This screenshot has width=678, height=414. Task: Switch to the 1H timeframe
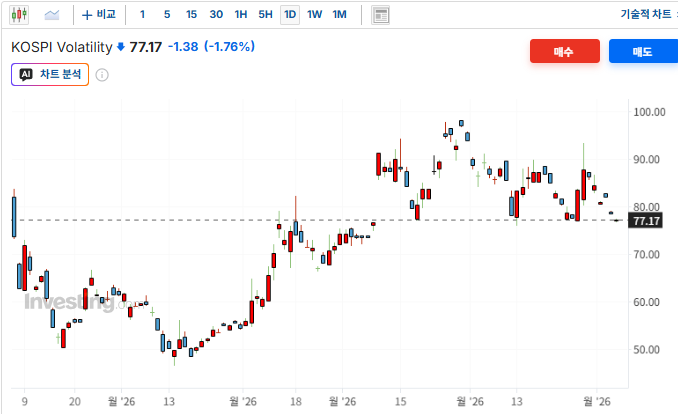(x=241, y=15)
